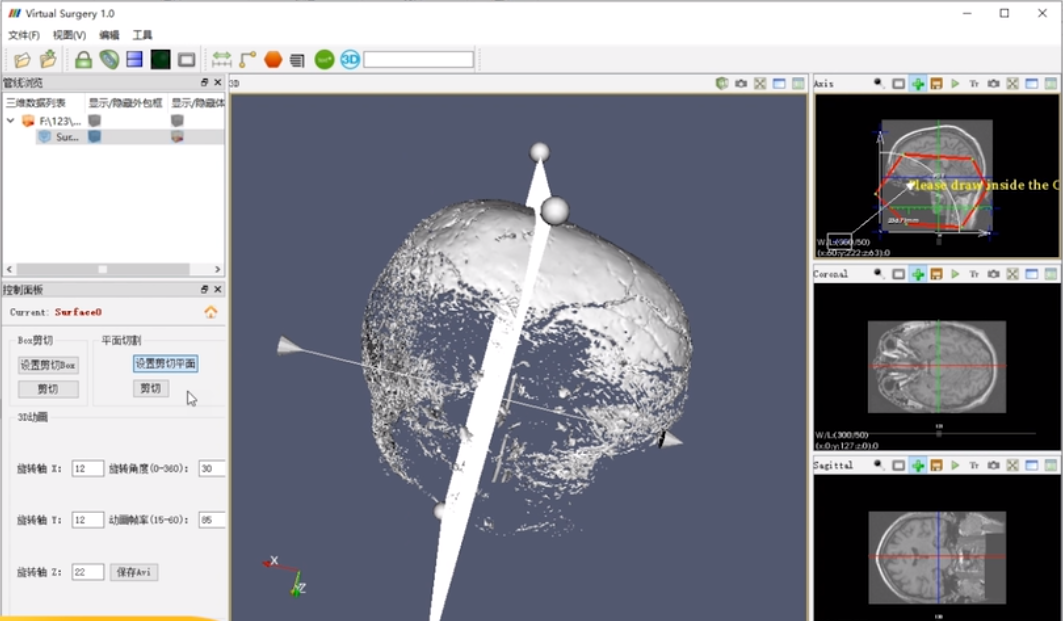Open the 文件(F) menu
1063x621 pixels.
click(x=24, y=35)
